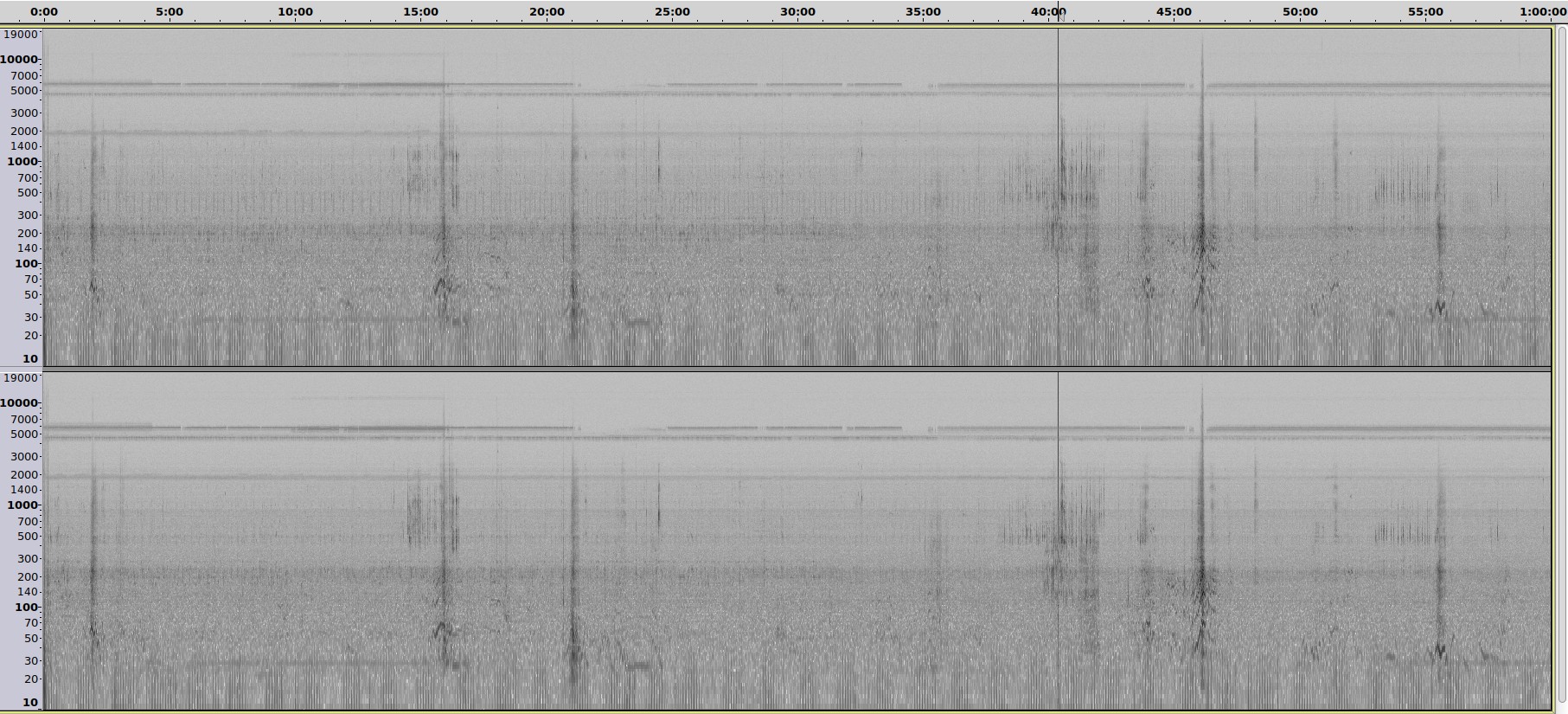1568x714 pixels.
Task: Click the 5:00 mark on the timeline ruler
Action: click(x=170, y=12)
